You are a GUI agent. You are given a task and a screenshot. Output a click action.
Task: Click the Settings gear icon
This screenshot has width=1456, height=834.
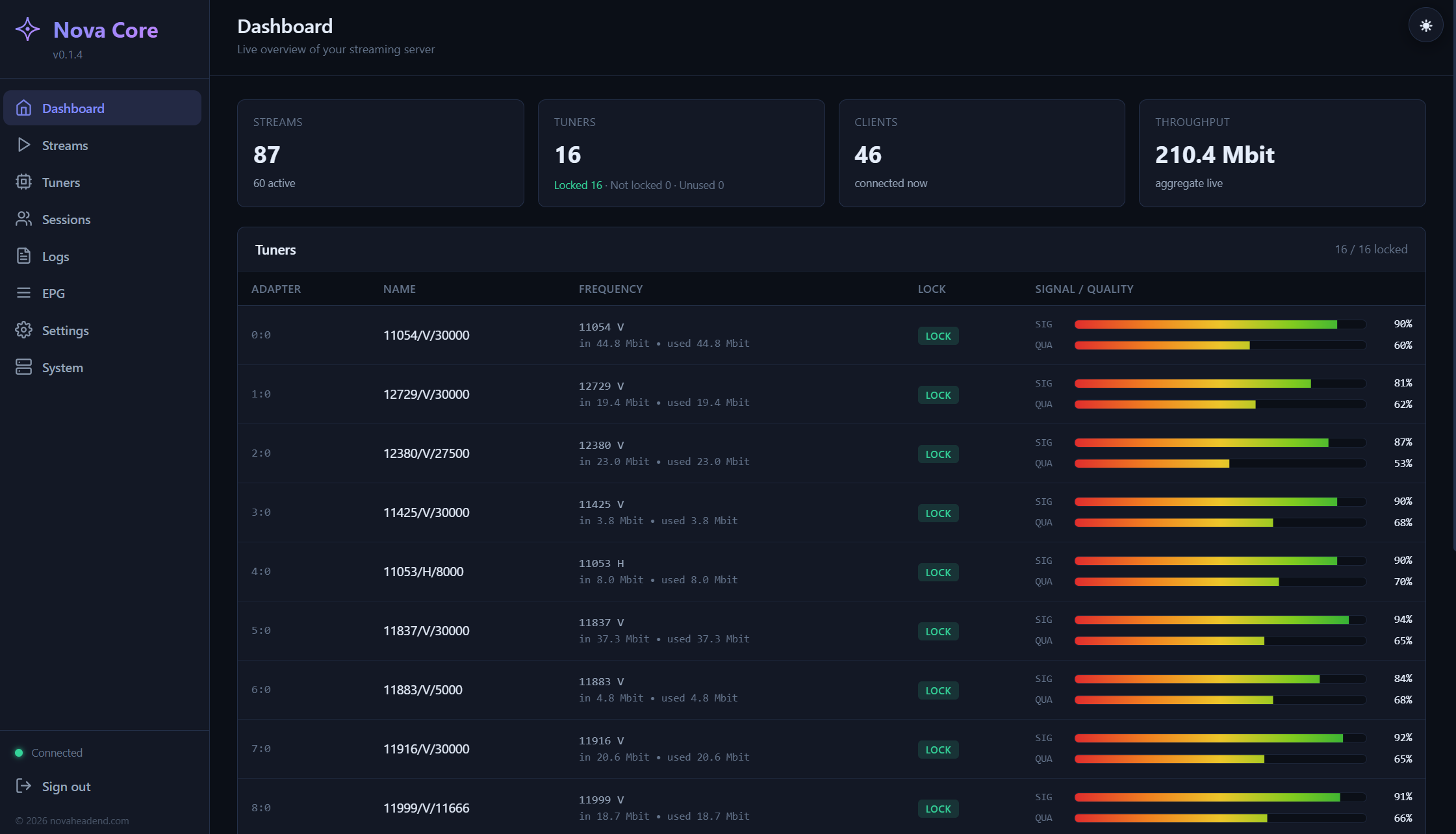[23, 330]
